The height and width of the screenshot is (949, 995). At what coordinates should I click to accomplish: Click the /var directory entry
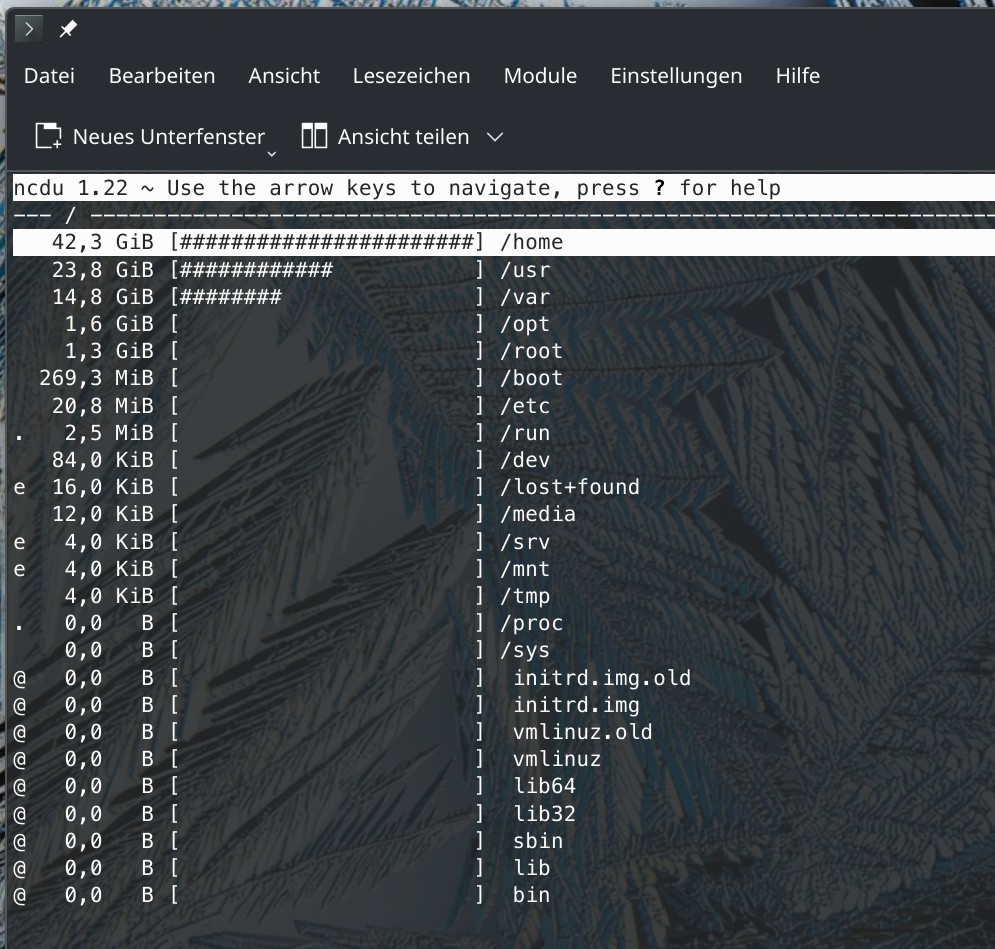525,297
